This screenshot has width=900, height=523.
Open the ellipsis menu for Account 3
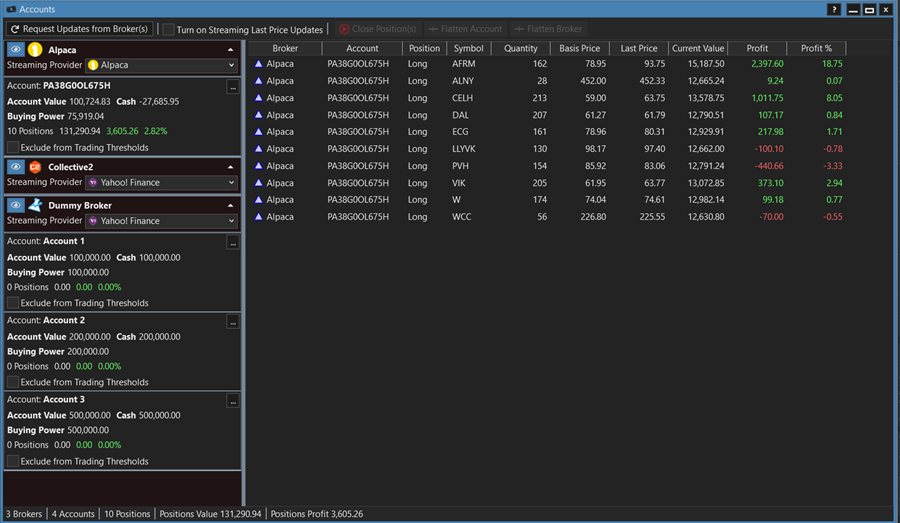tap(232, 400)
